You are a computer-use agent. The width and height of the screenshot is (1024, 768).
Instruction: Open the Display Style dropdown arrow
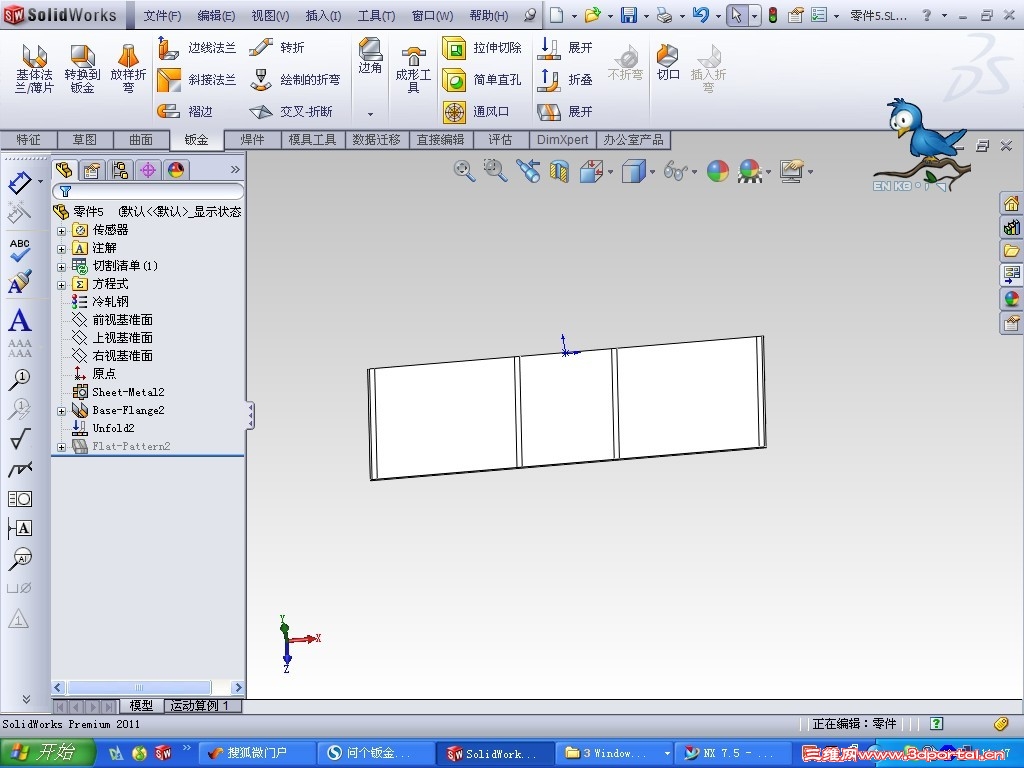click(652, 172)
